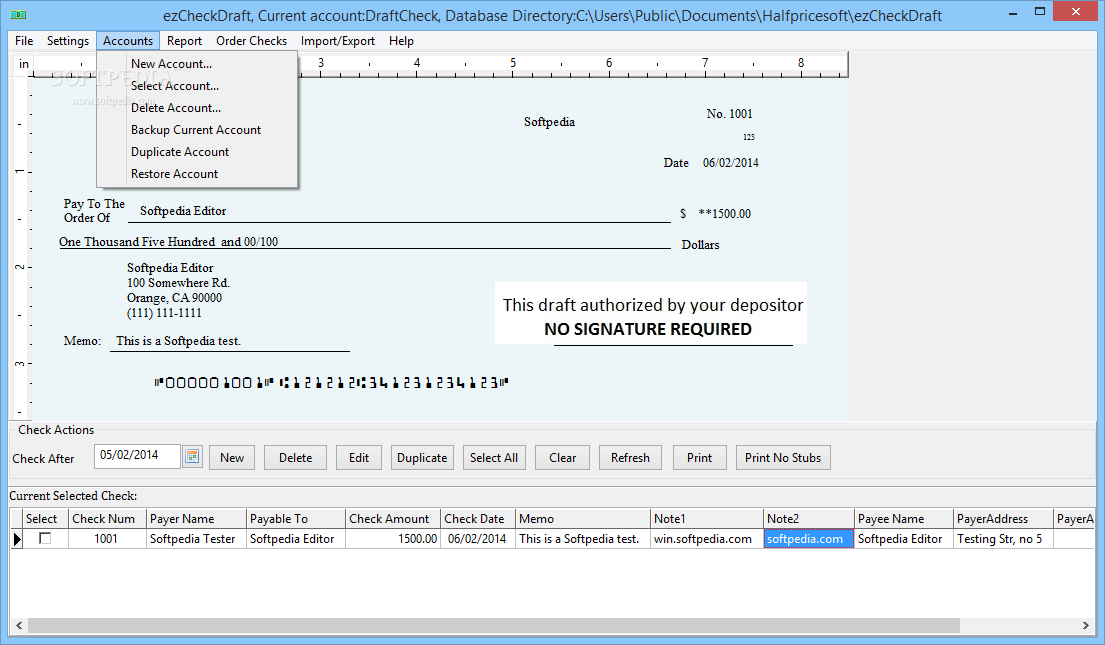Click the scroll right arrow of check list
The image size is (1105, 645).
[1085, 625]
